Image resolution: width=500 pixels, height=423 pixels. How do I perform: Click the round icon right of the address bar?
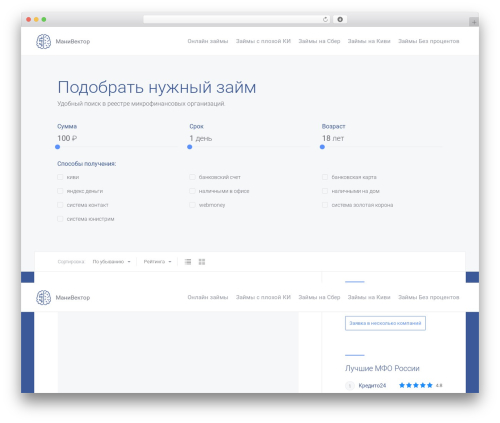[340, 19]
